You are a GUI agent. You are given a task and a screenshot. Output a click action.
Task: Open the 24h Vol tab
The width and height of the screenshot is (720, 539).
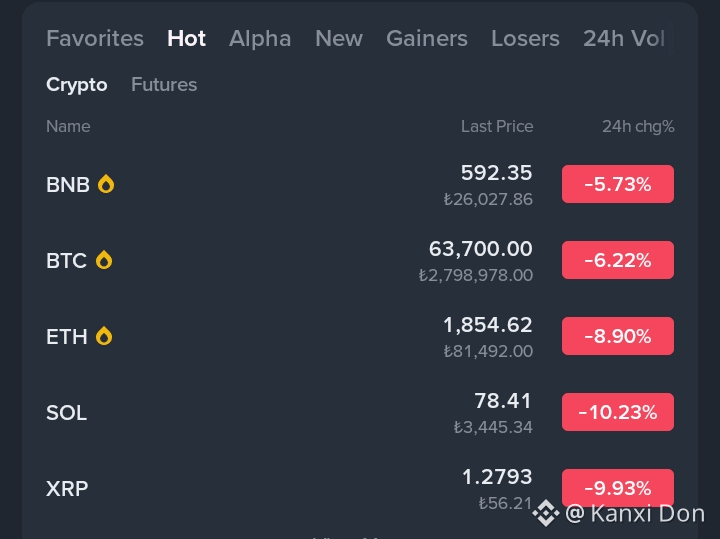point(624,38)
